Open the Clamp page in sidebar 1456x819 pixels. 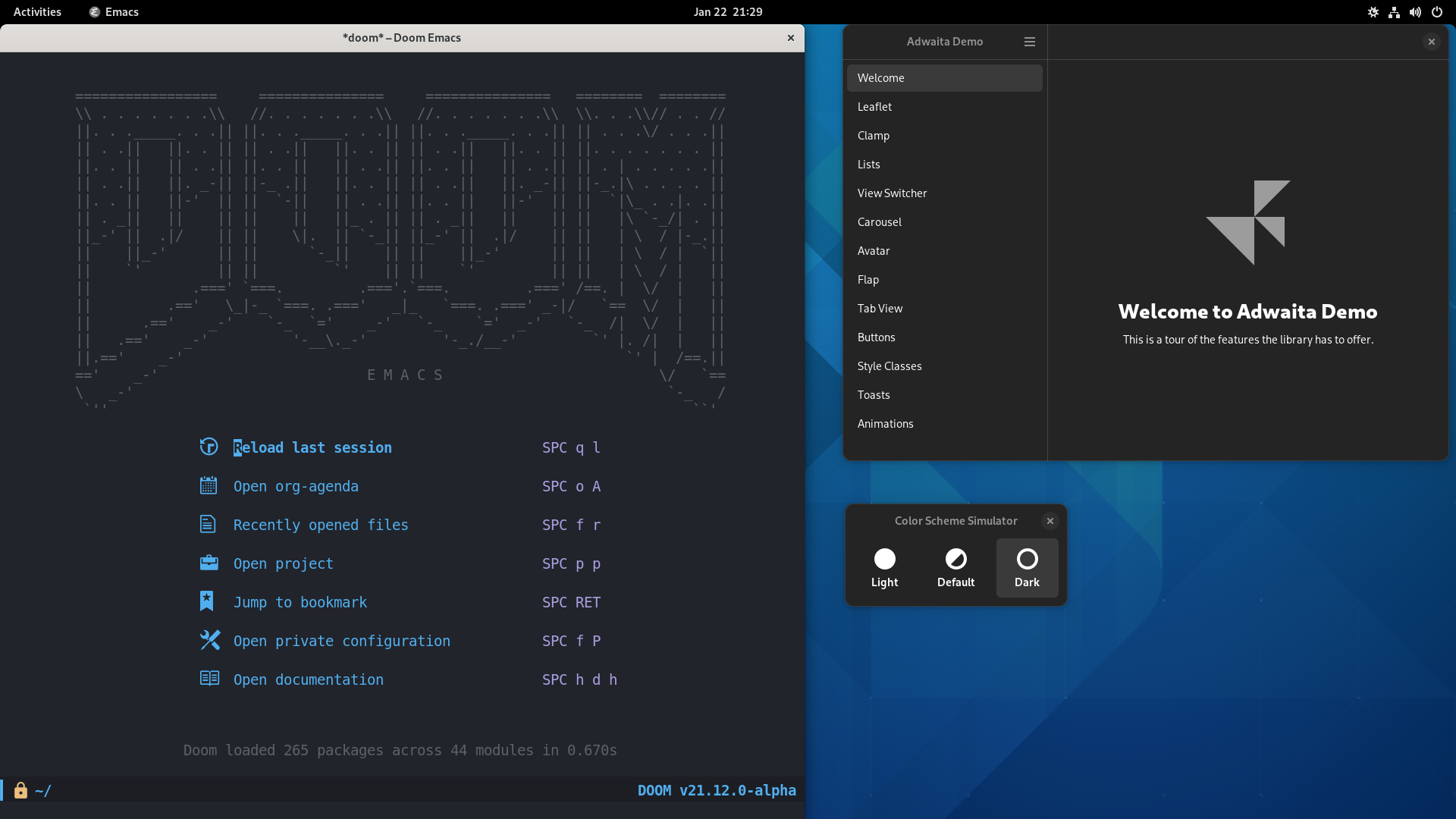(944, 136)
